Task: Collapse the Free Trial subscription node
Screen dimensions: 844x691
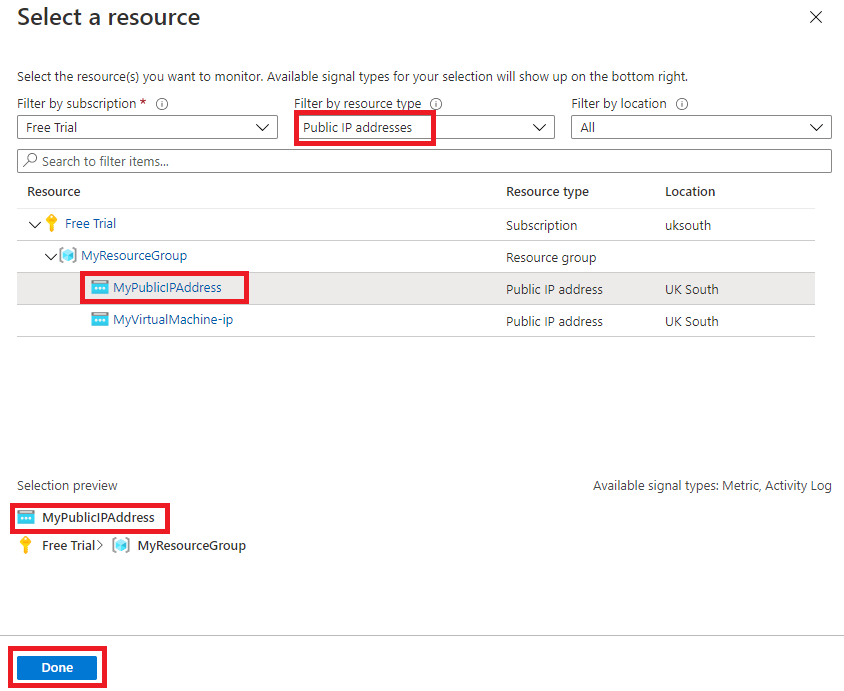Action: [36, 224]
